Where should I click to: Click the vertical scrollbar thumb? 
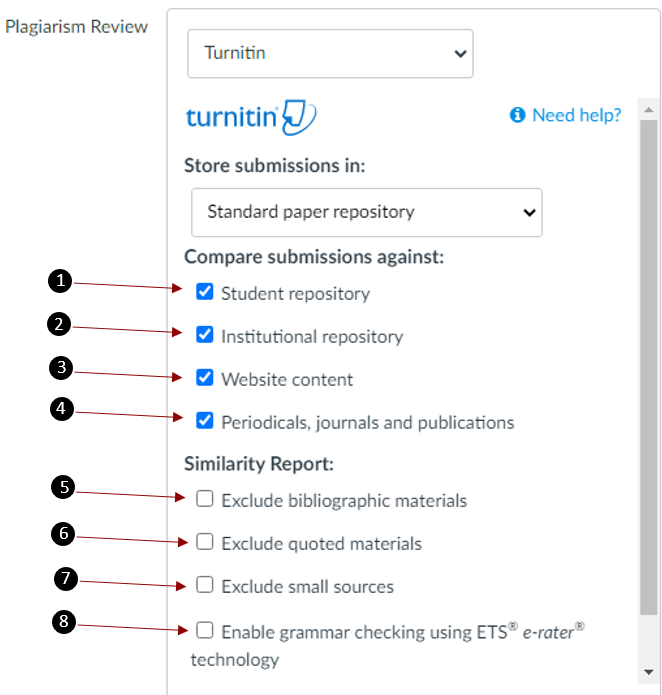(x=648, y=360)
